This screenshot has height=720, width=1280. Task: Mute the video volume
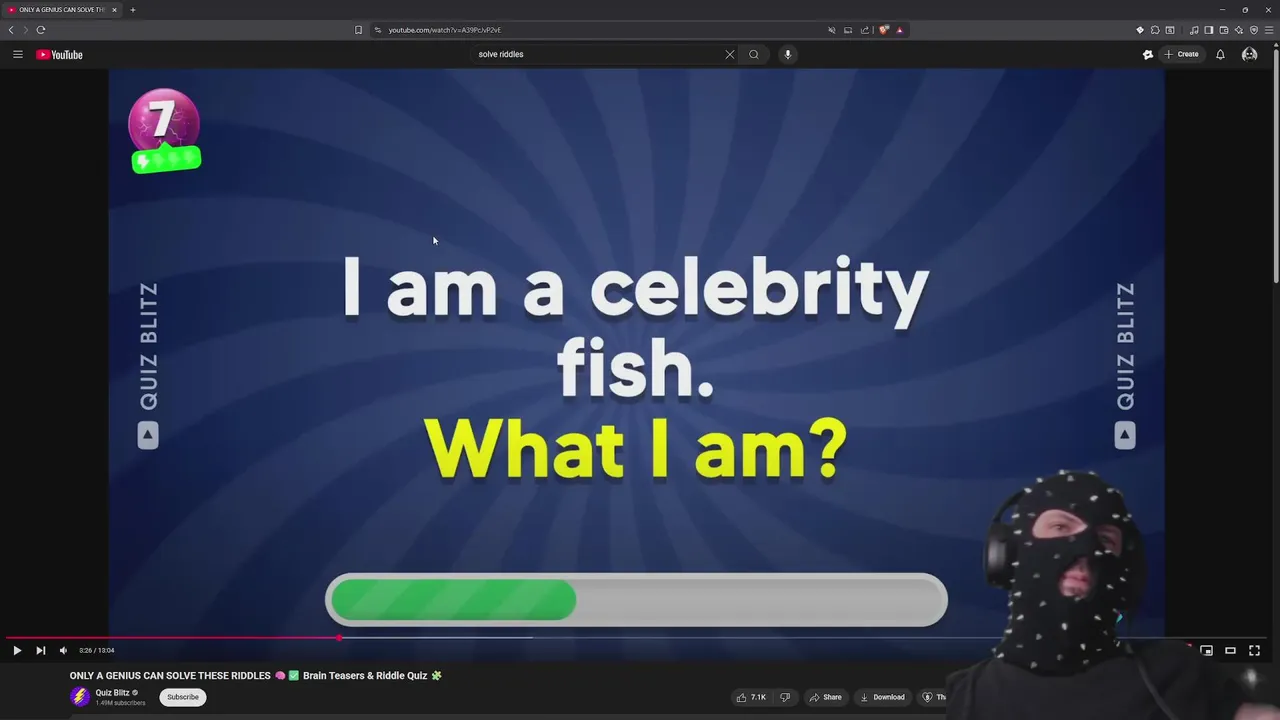click(64, 650)
